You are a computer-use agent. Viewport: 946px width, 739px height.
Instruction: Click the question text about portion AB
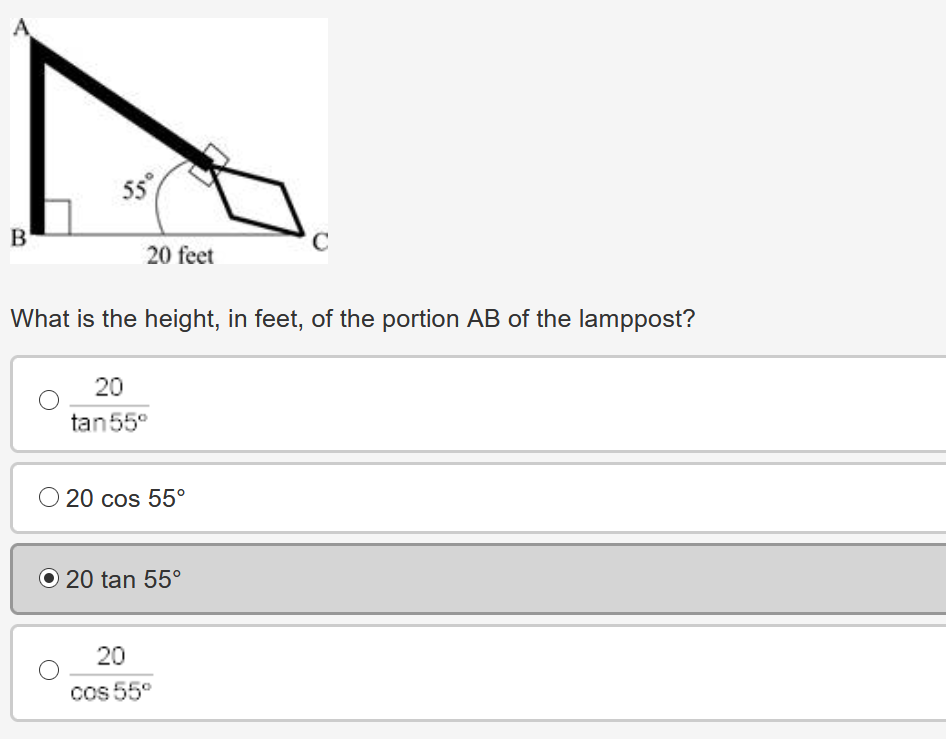[x=352, y=319]
